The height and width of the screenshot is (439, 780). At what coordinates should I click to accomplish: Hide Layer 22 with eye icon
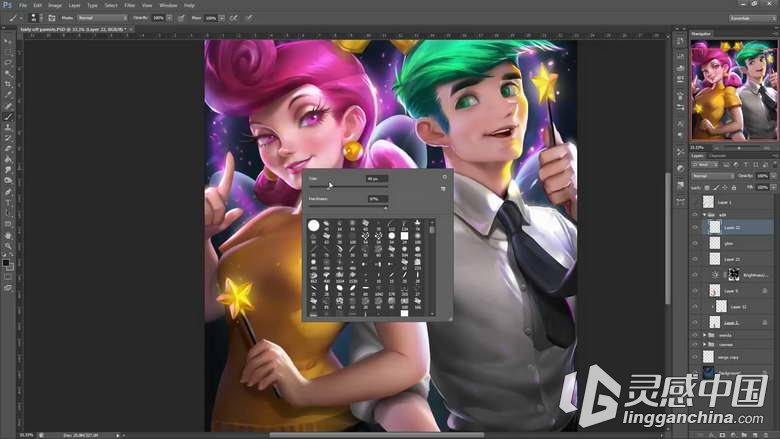(695, 227)
